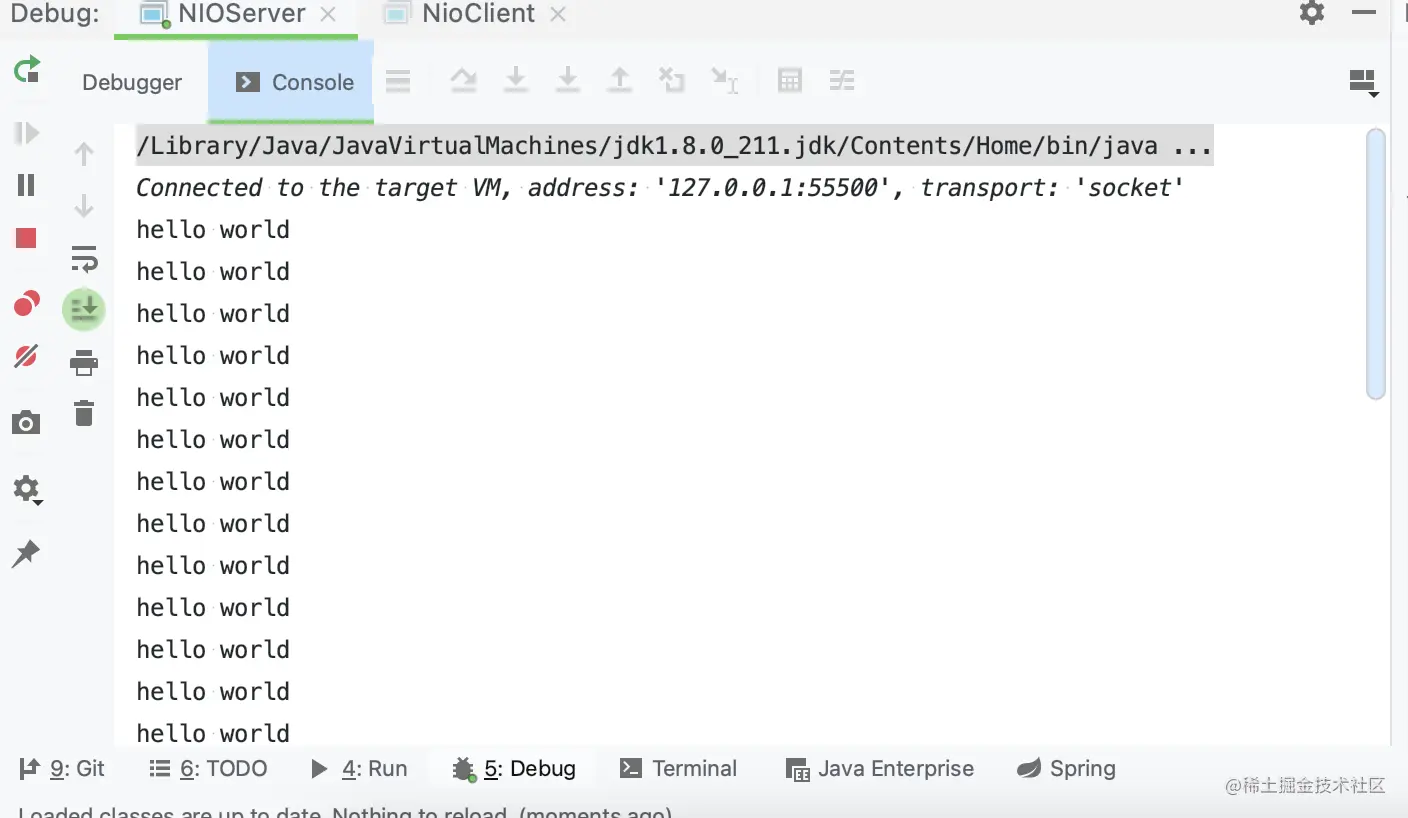Open the 9: Git tool window
The image size is (1408, 818).
63,768
